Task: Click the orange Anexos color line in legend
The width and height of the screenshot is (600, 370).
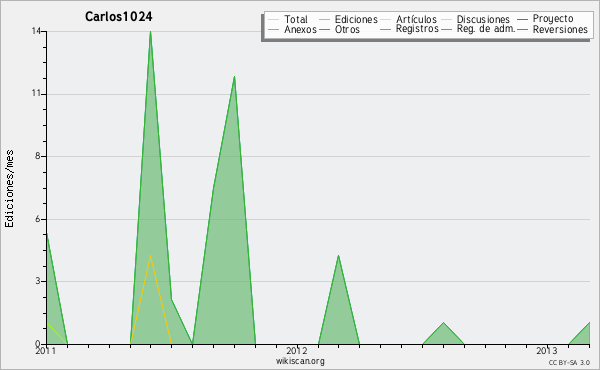Action: (x=274, y=29)
